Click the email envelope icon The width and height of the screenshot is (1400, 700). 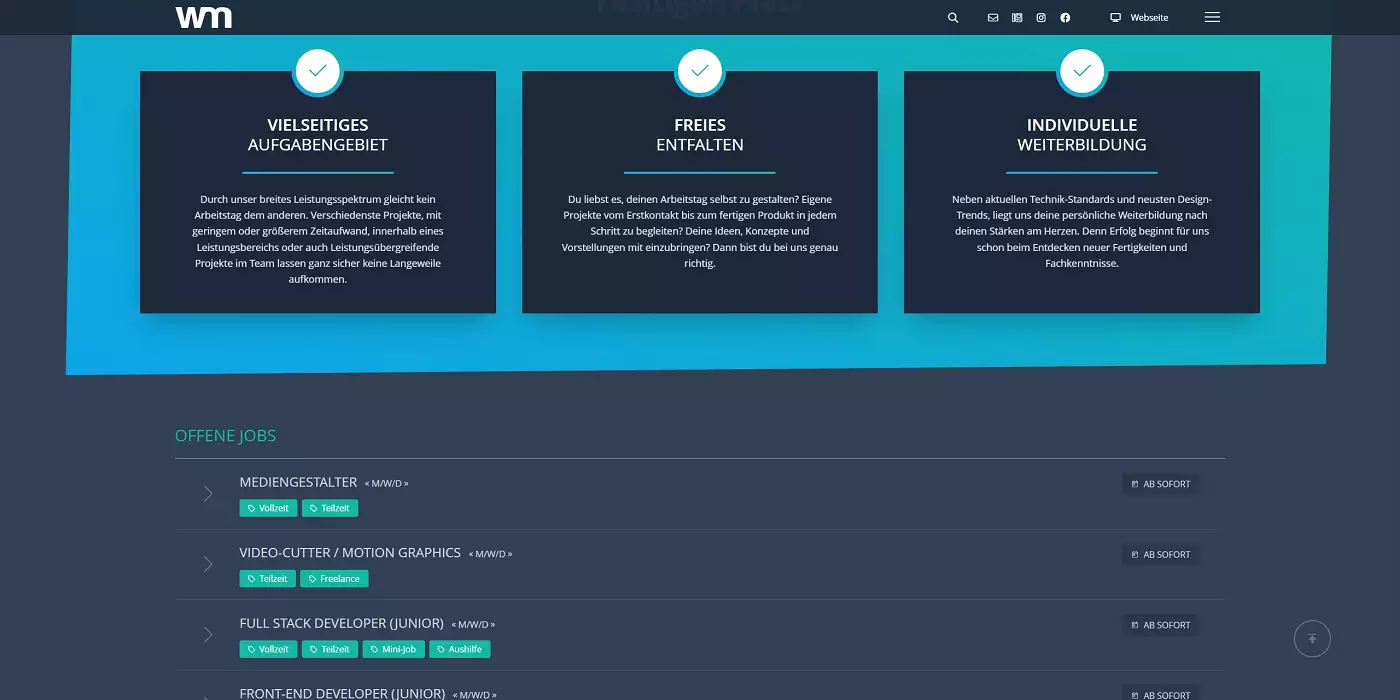click(993, 18)
